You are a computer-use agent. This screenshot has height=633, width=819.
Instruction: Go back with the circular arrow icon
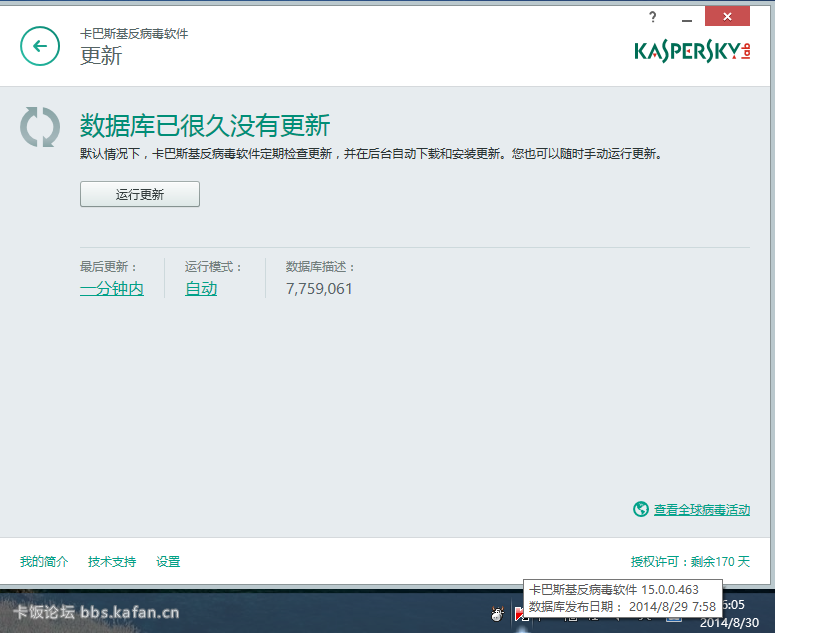tap(40, 46)
